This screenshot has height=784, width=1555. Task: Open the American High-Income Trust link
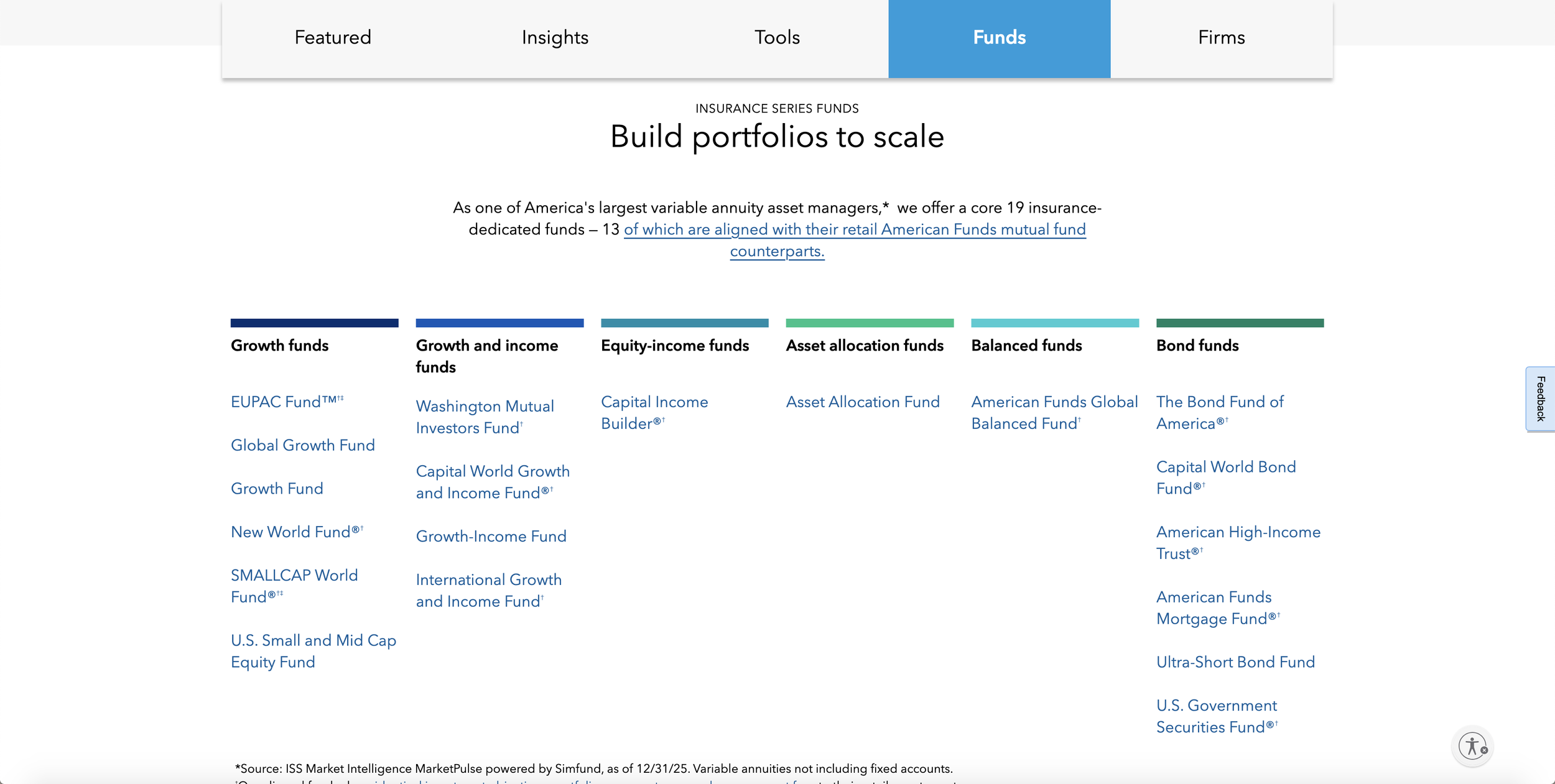coord(1238,543)
